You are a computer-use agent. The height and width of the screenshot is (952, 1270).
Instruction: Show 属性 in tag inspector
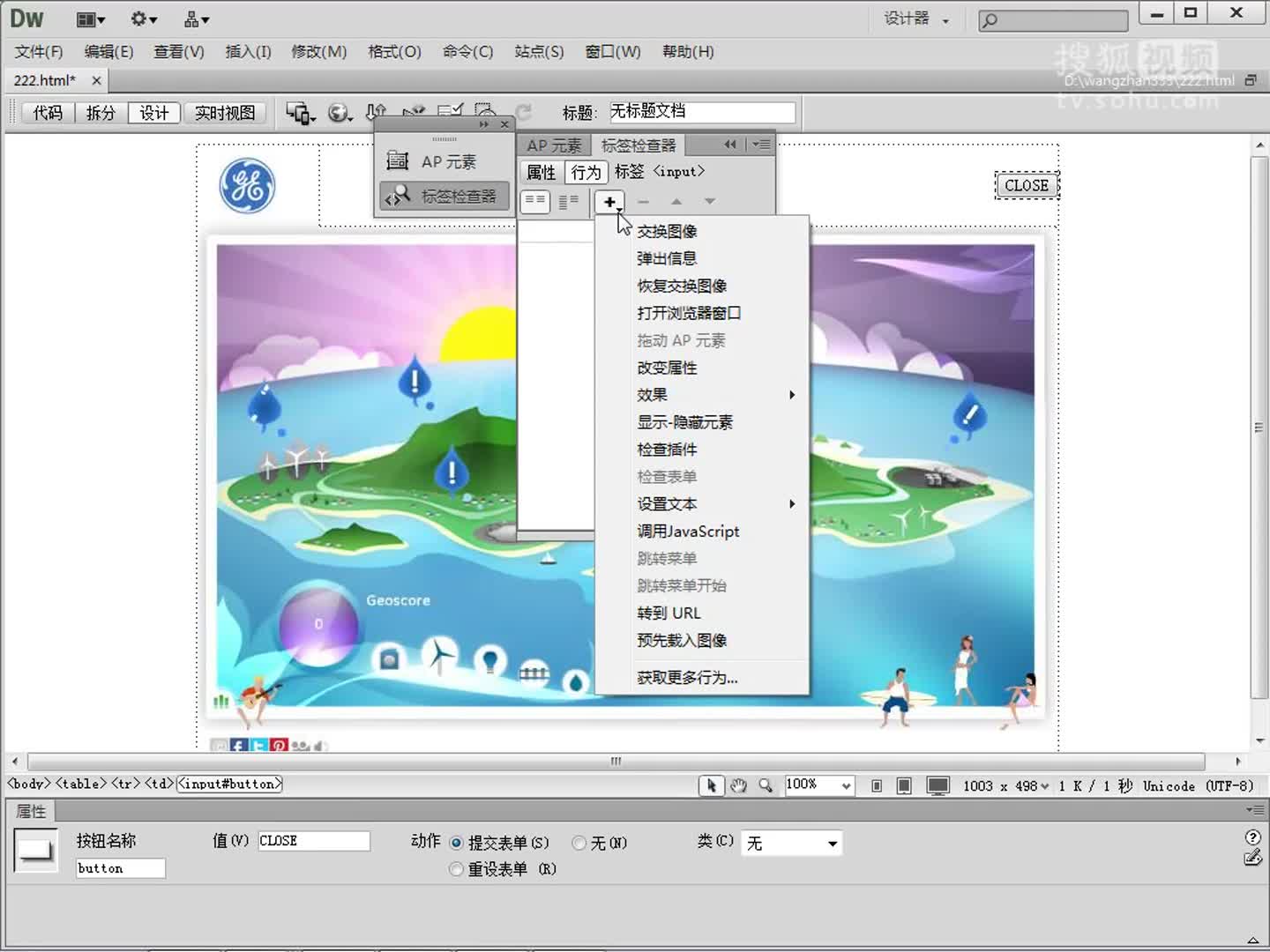pos(542,172)
